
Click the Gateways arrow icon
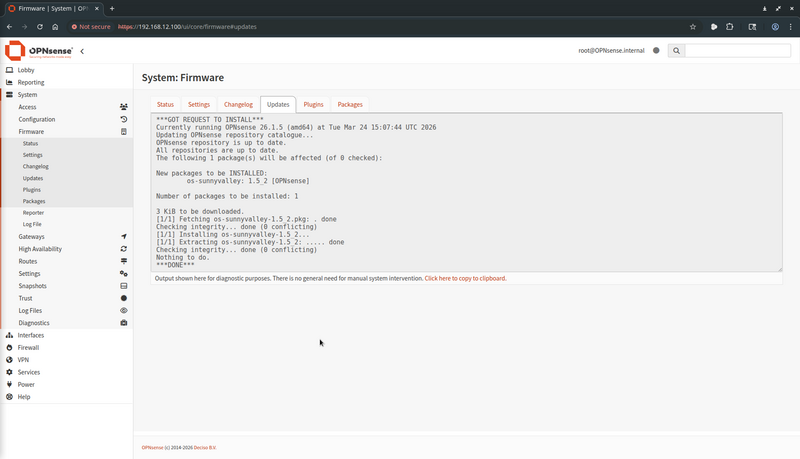point(123,237)
